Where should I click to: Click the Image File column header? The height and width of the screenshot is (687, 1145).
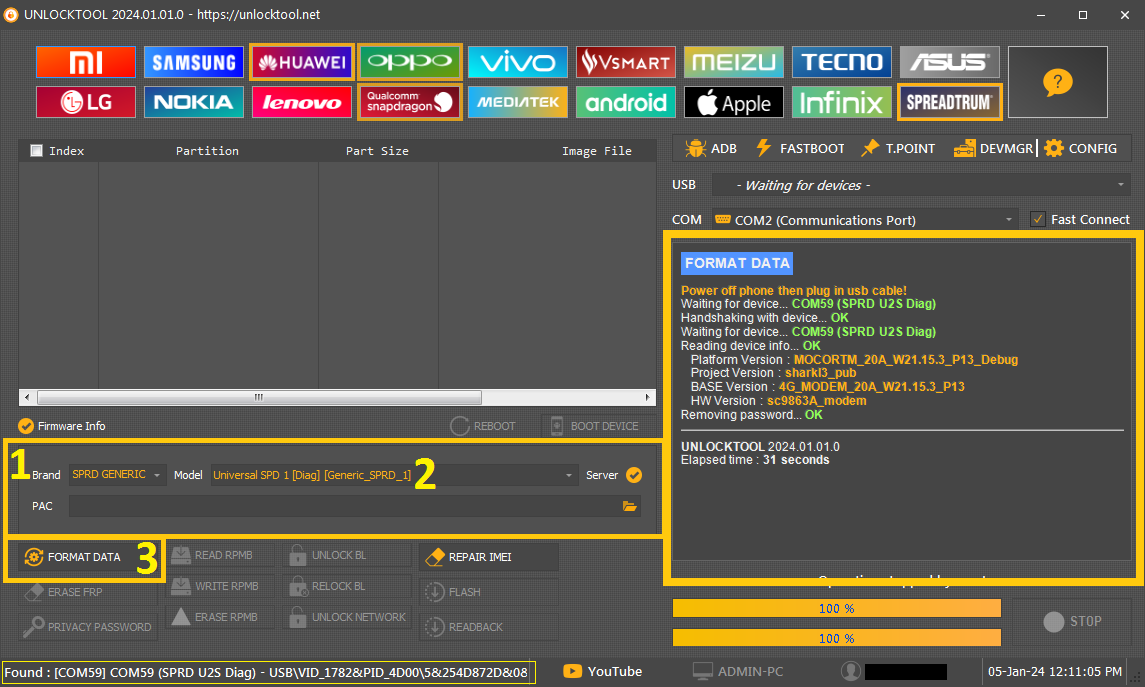[x=597, y=150]
